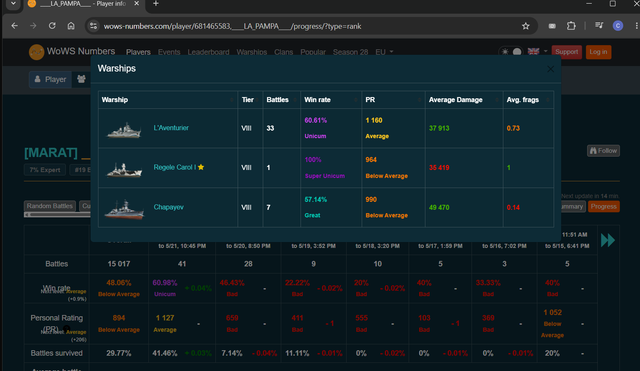The height and width of the screenshot is (371, 640).
Task: Select the Random Battles tab
Action: click(x=50, y=206)
